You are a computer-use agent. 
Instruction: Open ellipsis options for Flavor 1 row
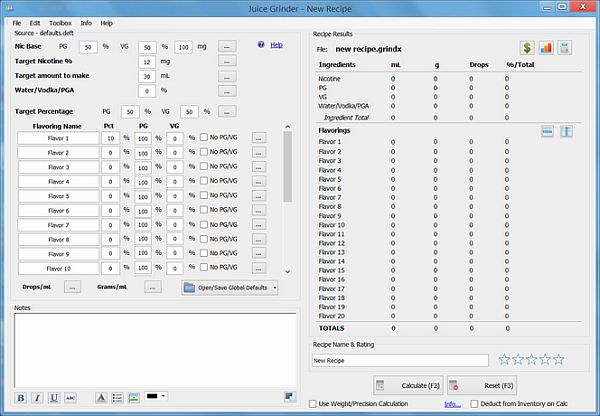pos(259,138)
